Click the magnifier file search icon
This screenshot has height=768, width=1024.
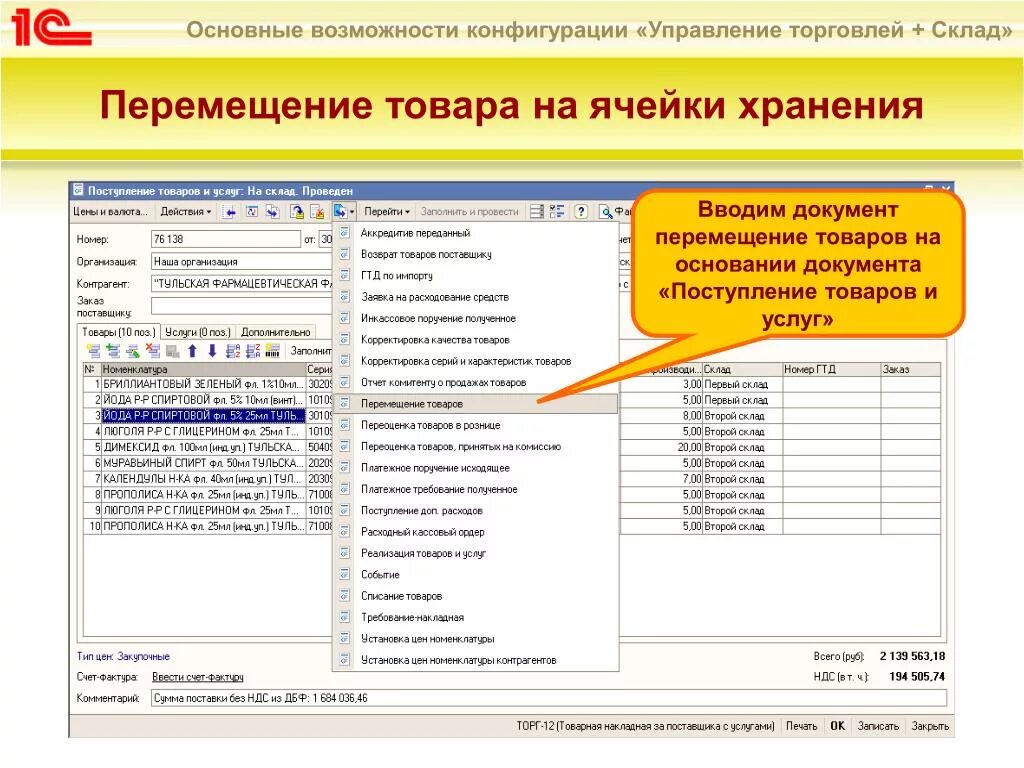tap(606, 212)
